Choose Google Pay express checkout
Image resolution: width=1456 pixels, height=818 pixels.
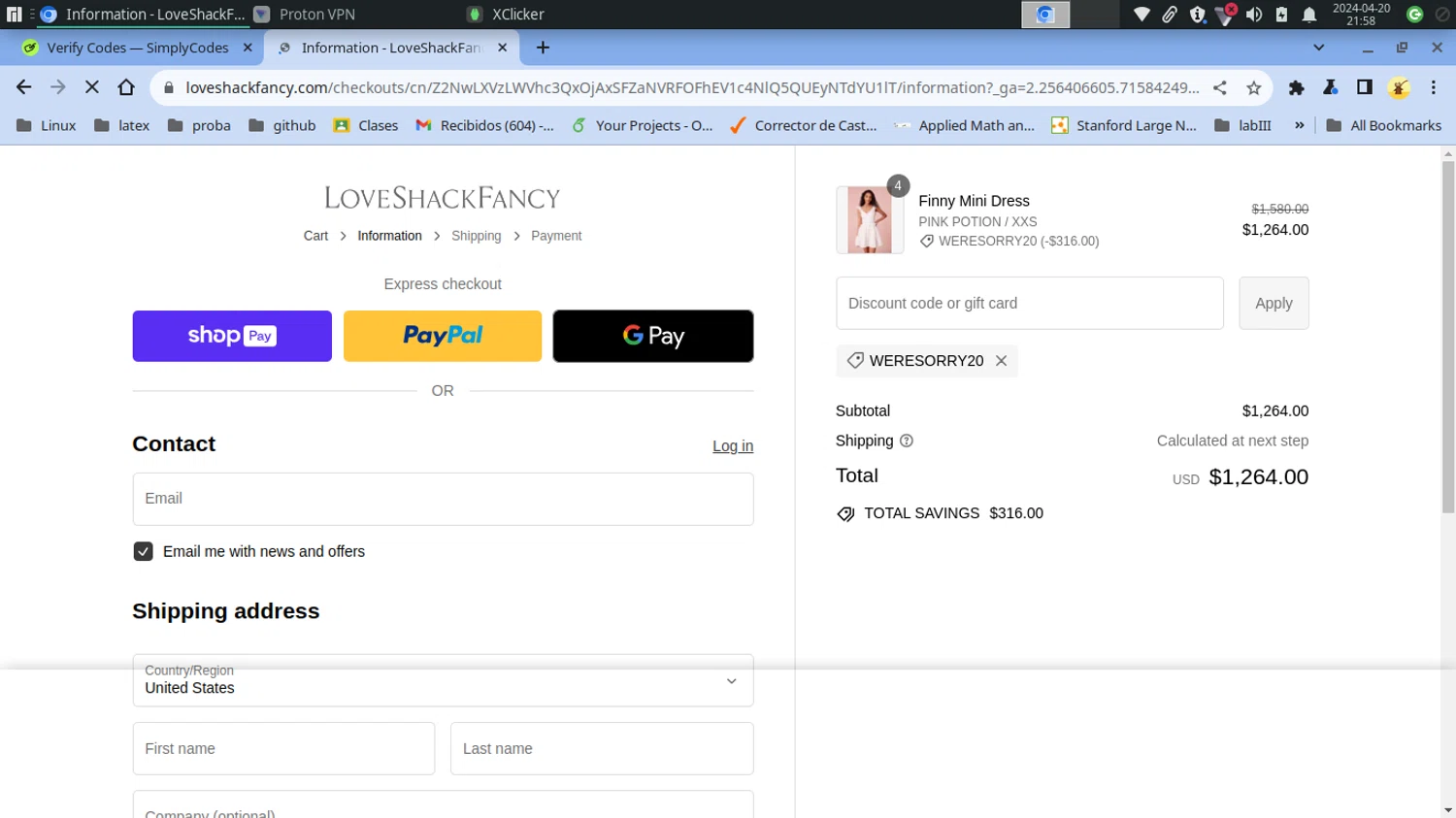click(x=653, y=336)
